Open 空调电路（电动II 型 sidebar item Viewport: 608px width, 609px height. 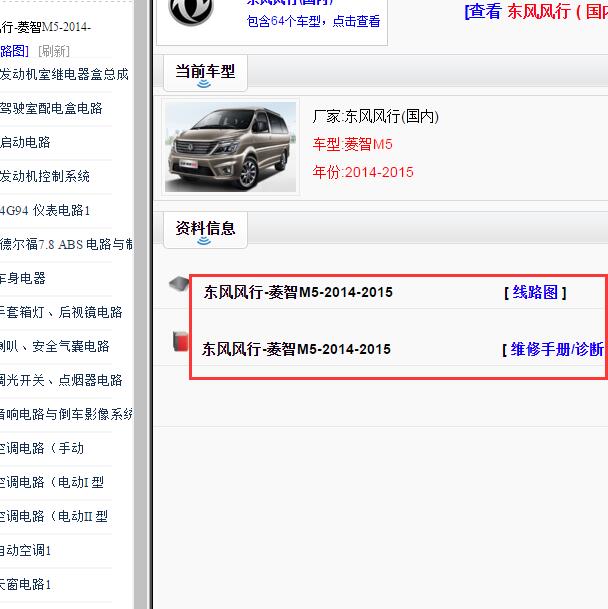[x=54, y=516]
